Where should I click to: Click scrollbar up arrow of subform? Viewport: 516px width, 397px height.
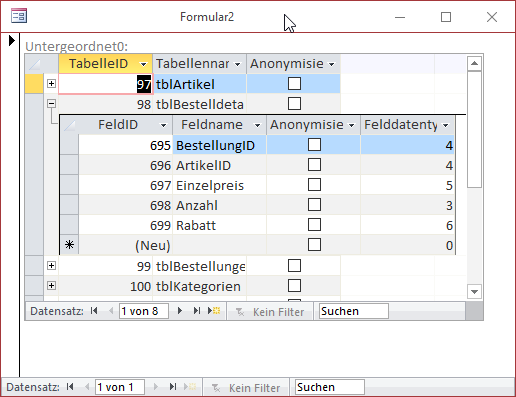point(474,63)
